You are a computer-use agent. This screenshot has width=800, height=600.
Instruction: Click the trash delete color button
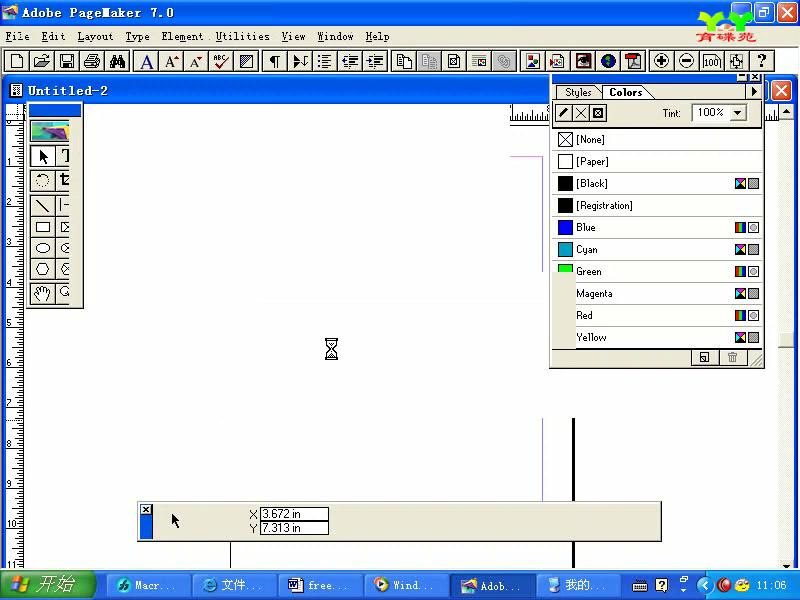pos(733,358)
